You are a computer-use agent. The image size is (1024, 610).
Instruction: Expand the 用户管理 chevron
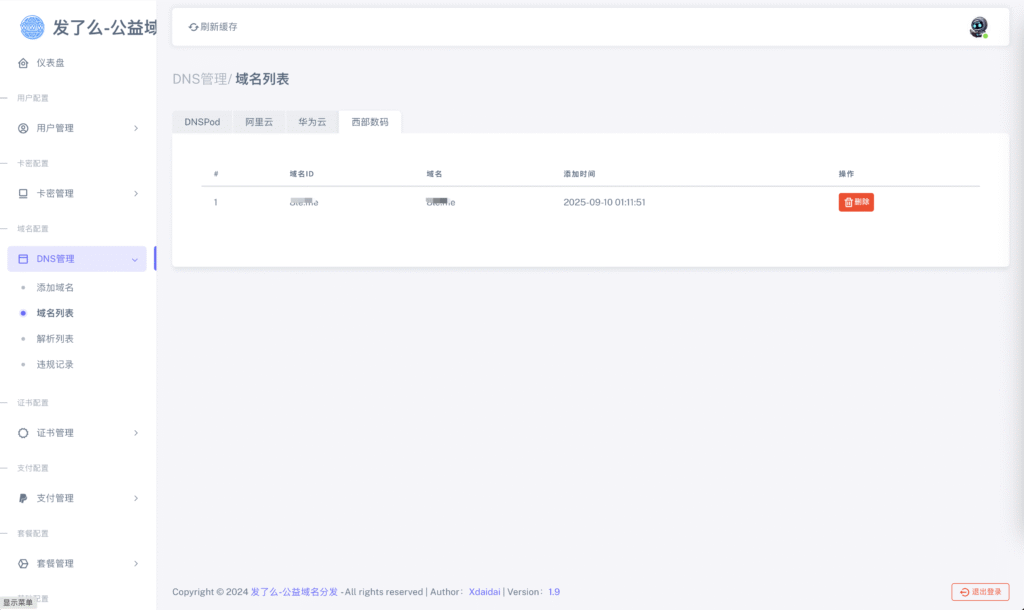pyautogui.click(x=136, y=128)
